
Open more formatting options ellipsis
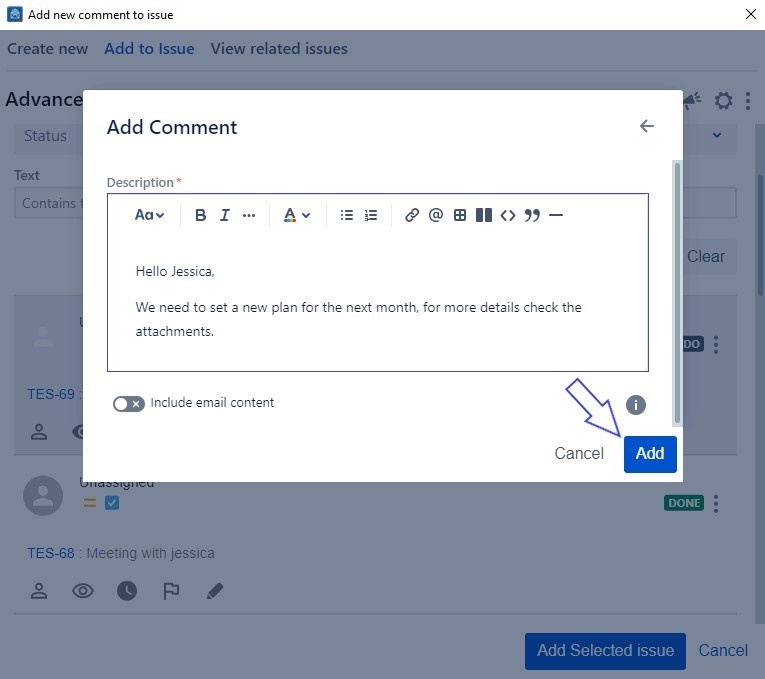click(x=249, y=215)
